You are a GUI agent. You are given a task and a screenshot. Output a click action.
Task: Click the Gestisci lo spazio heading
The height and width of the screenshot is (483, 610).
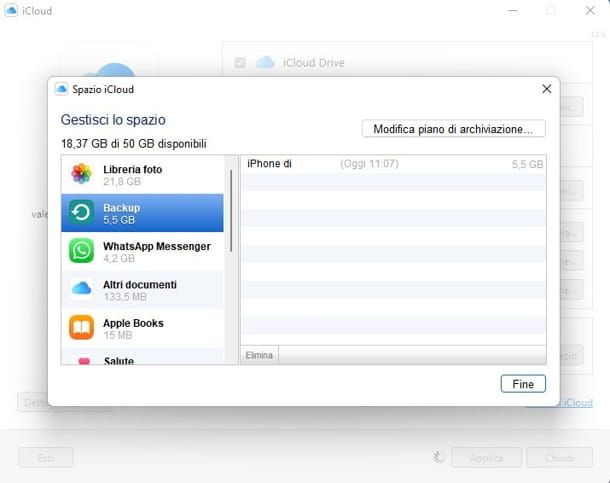coord(113,120)
